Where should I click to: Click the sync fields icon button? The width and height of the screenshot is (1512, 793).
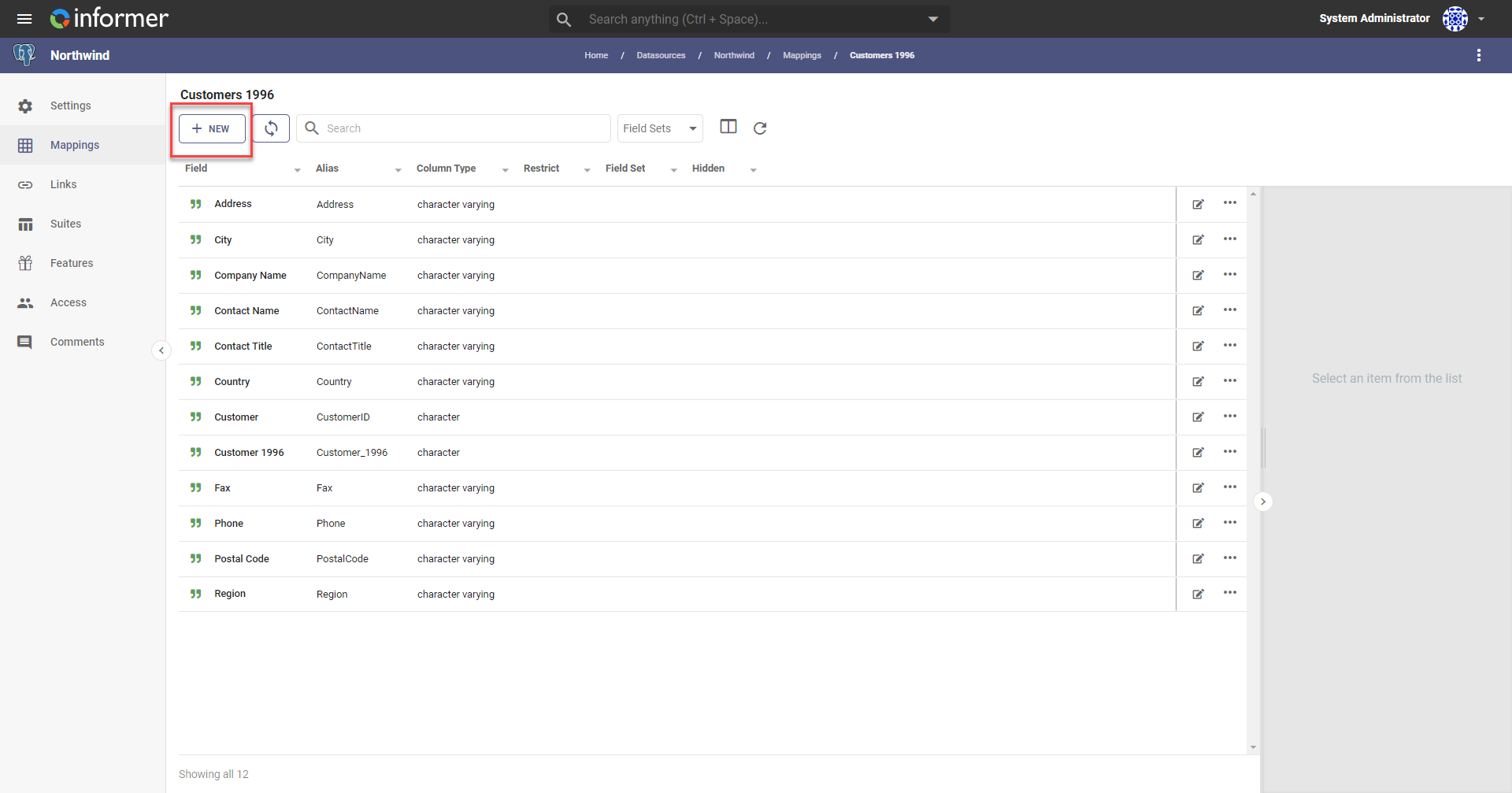tap(271, 128)
